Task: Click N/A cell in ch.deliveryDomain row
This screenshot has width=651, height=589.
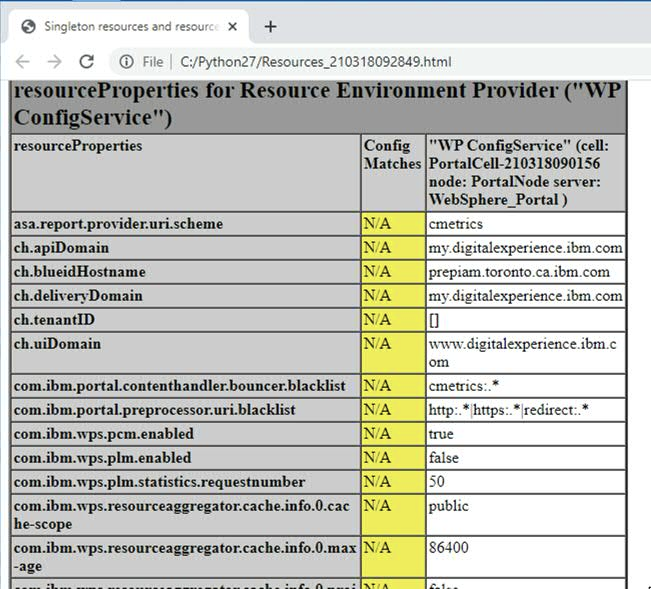Action: (393, 296)
